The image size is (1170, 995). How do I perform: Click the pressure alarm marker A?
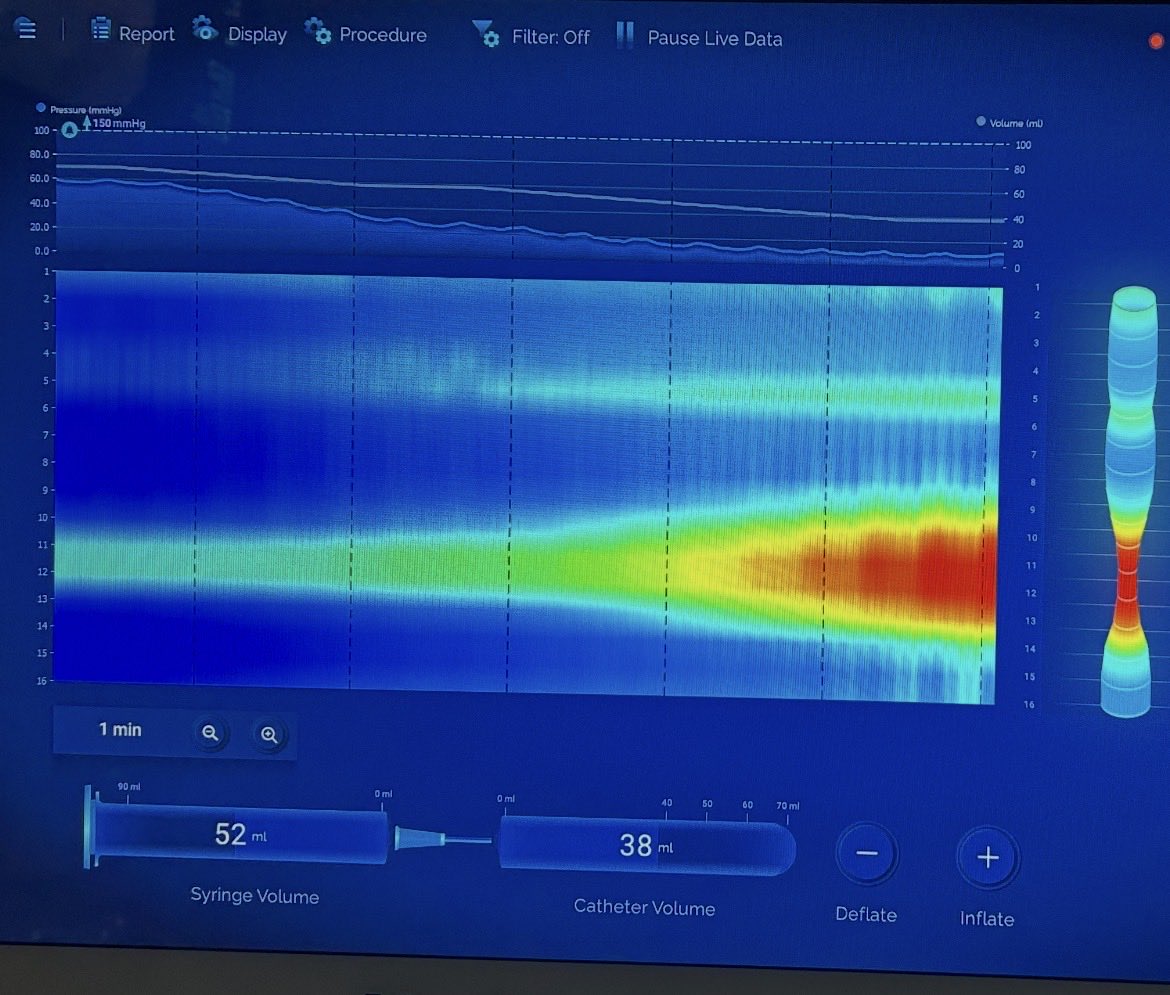coord(69,130)
